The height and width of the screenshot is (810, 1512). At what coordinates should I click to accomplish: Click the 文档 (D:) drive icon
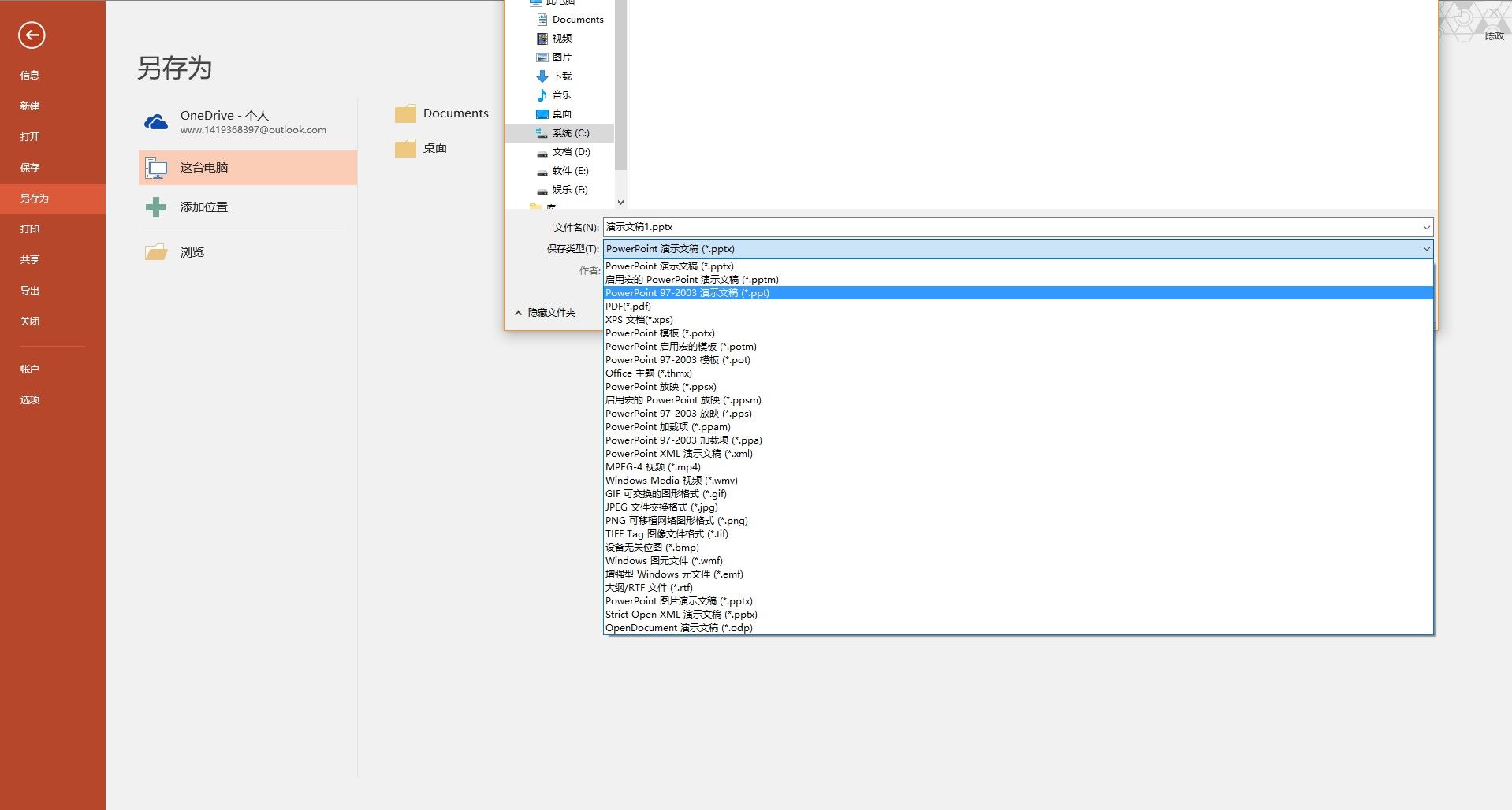542,152
